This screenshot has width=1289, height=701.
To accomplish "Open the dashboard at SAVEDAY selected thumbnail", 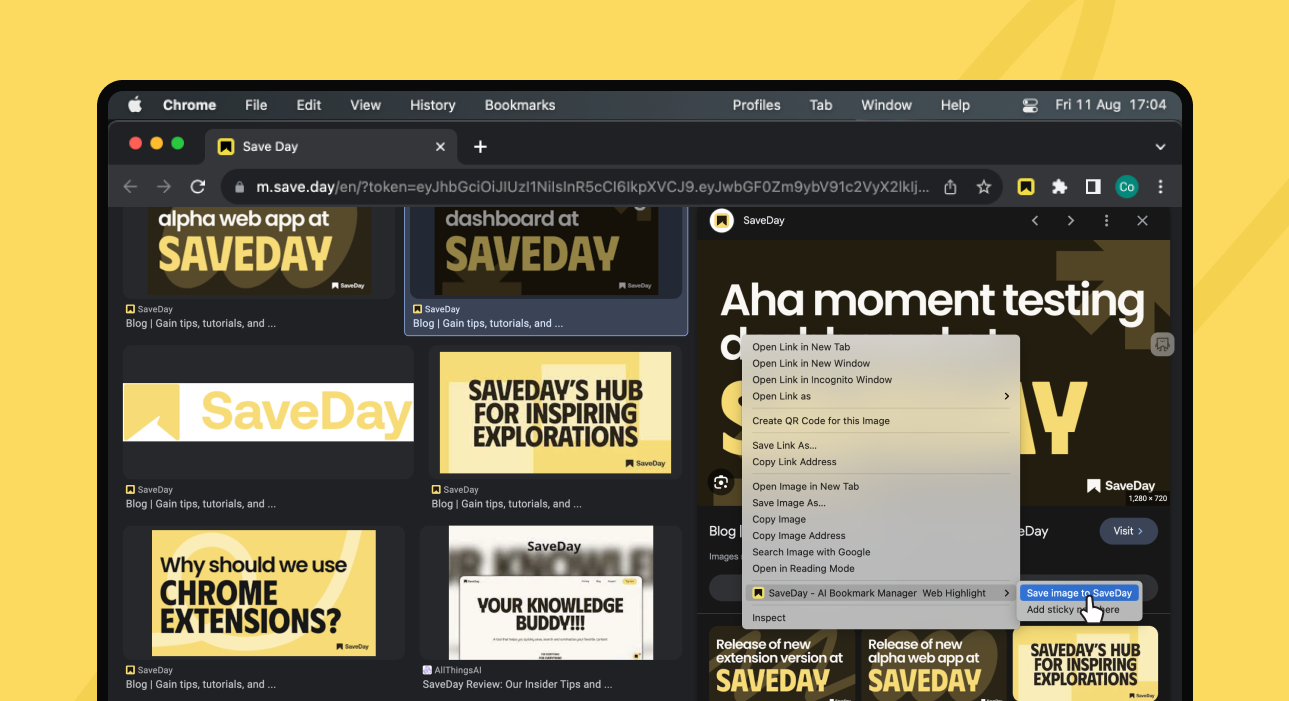I will tap(546, 253).
